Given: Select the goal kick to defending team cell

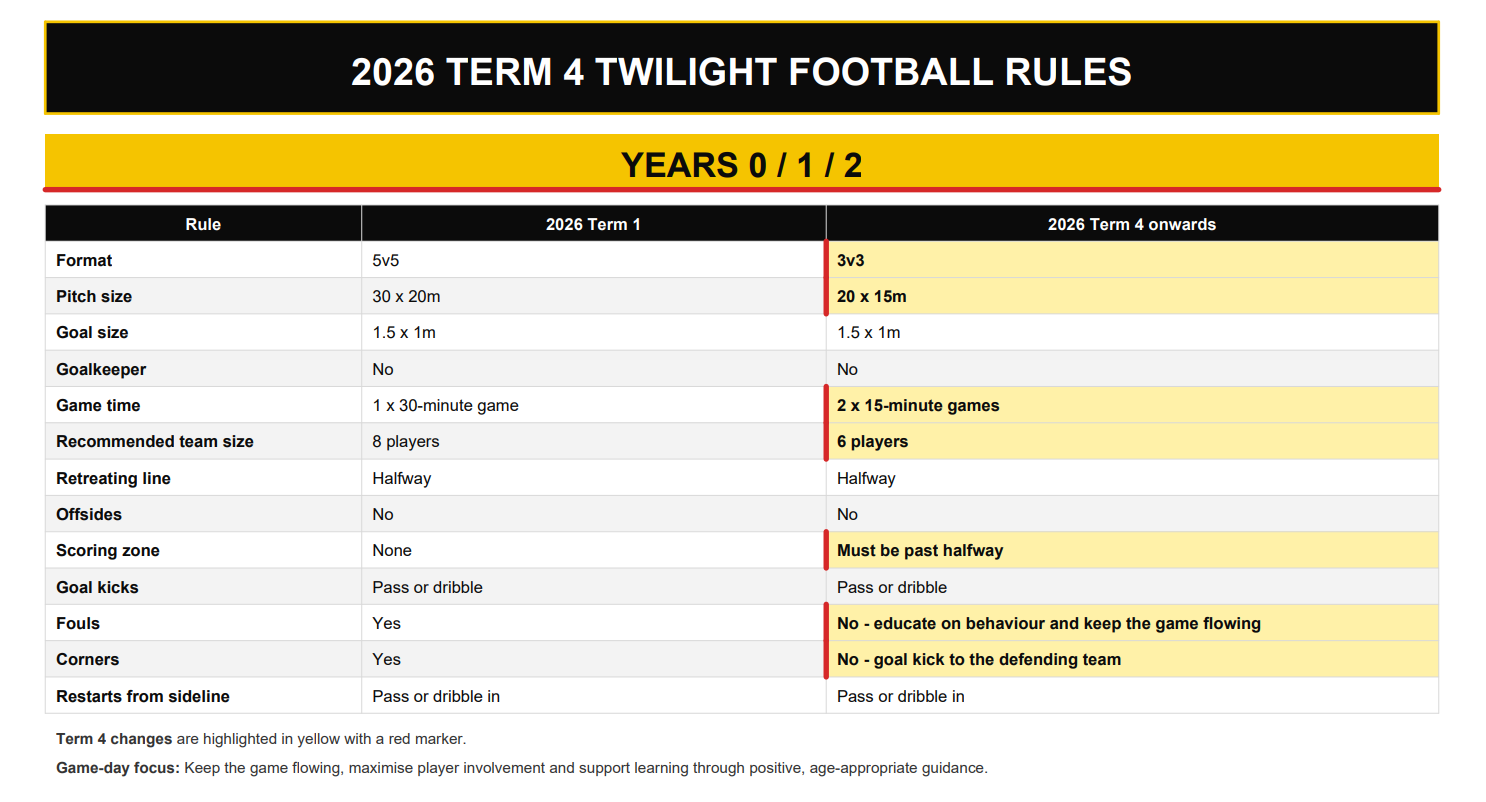Looking at the screenshot, I should [x=1132, y=659].
